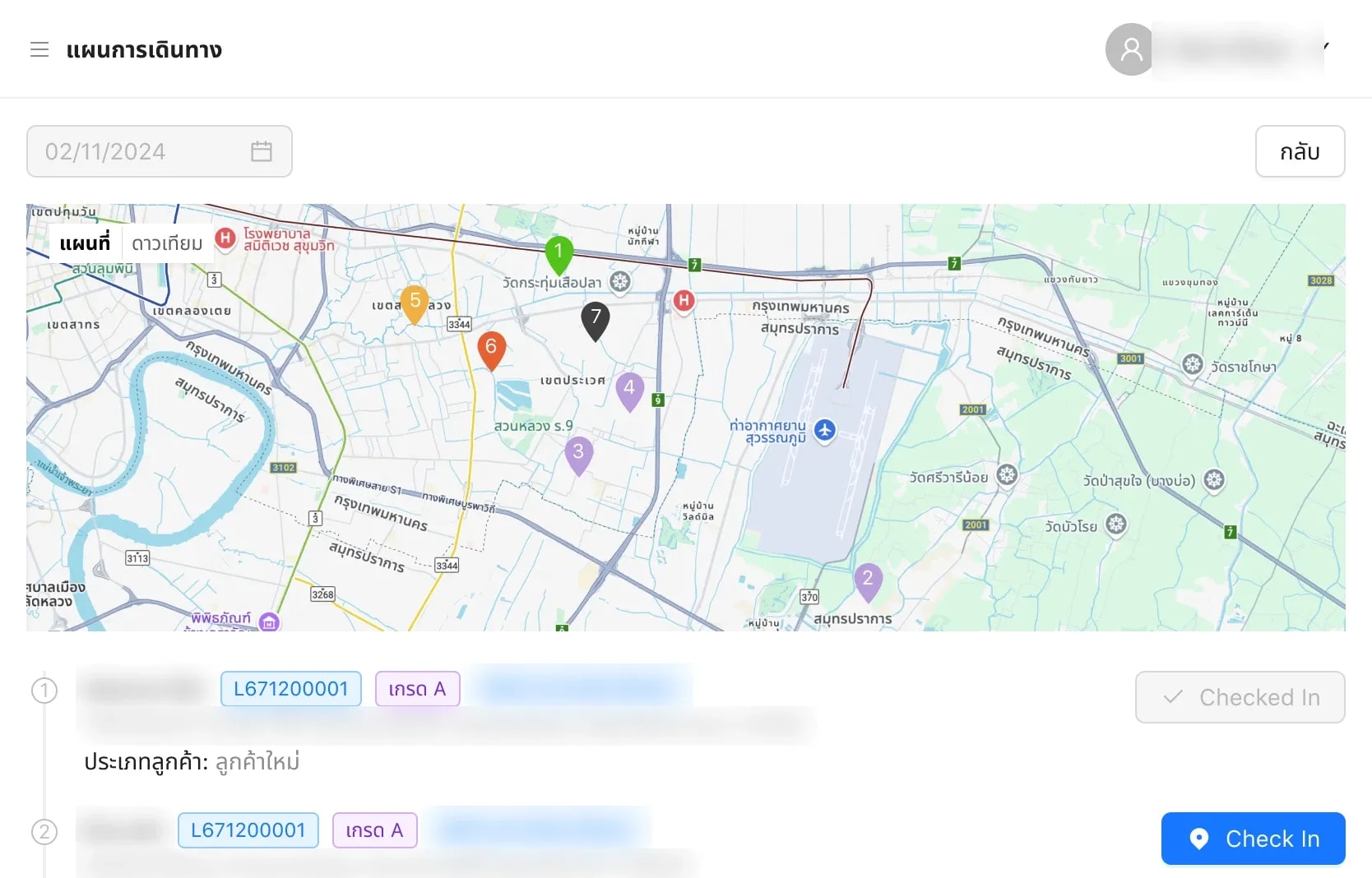
Task: Select green map pin number 1
Action: pyautogui.click(x=559, y=255)
